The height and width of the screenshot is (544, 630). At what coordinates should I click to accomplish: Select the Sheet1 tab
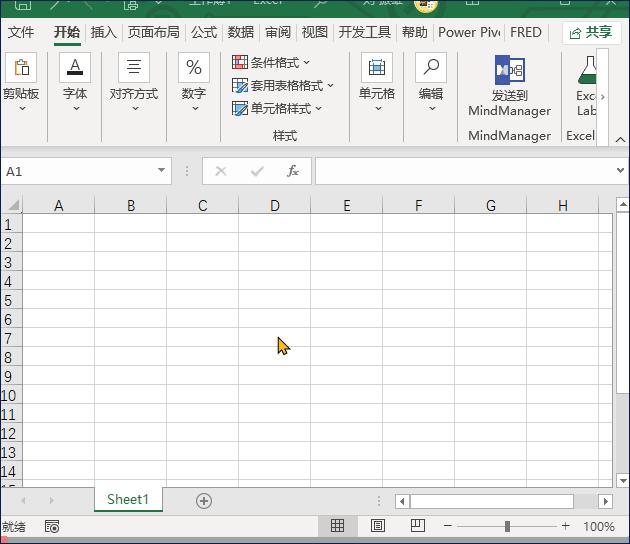(128, 499)
